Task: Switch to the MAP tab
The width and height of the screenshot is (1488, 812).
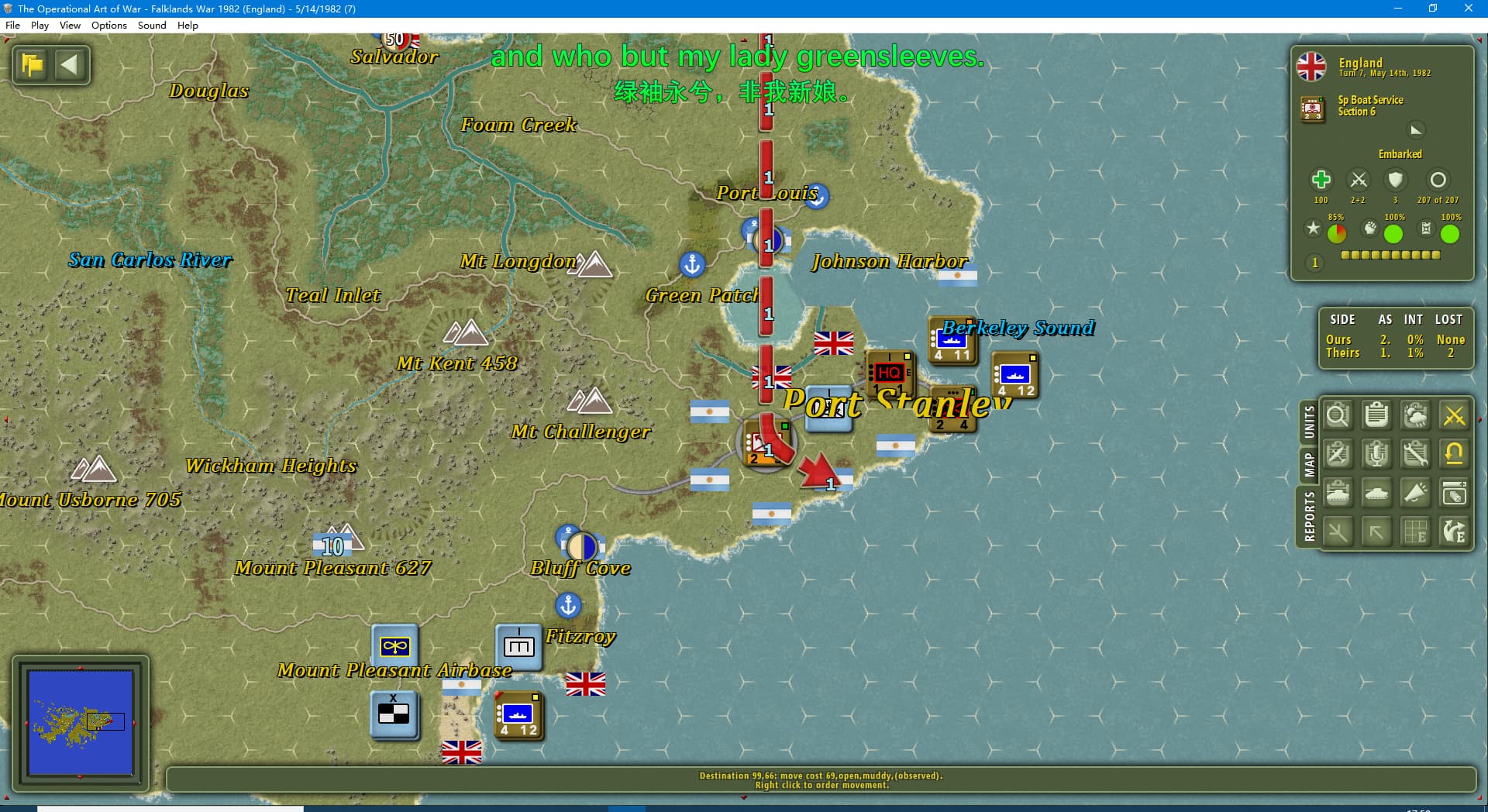Action: pyautogui.click(x=1309, y=465)
